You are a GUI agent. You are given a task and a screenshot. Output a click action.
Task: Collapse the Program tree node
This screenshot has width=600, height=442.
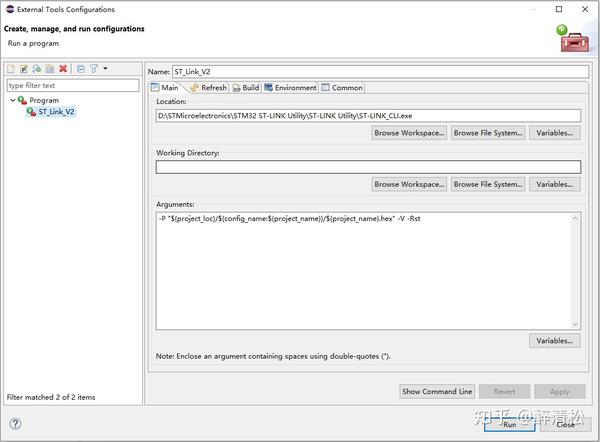[x=12, y=100]
